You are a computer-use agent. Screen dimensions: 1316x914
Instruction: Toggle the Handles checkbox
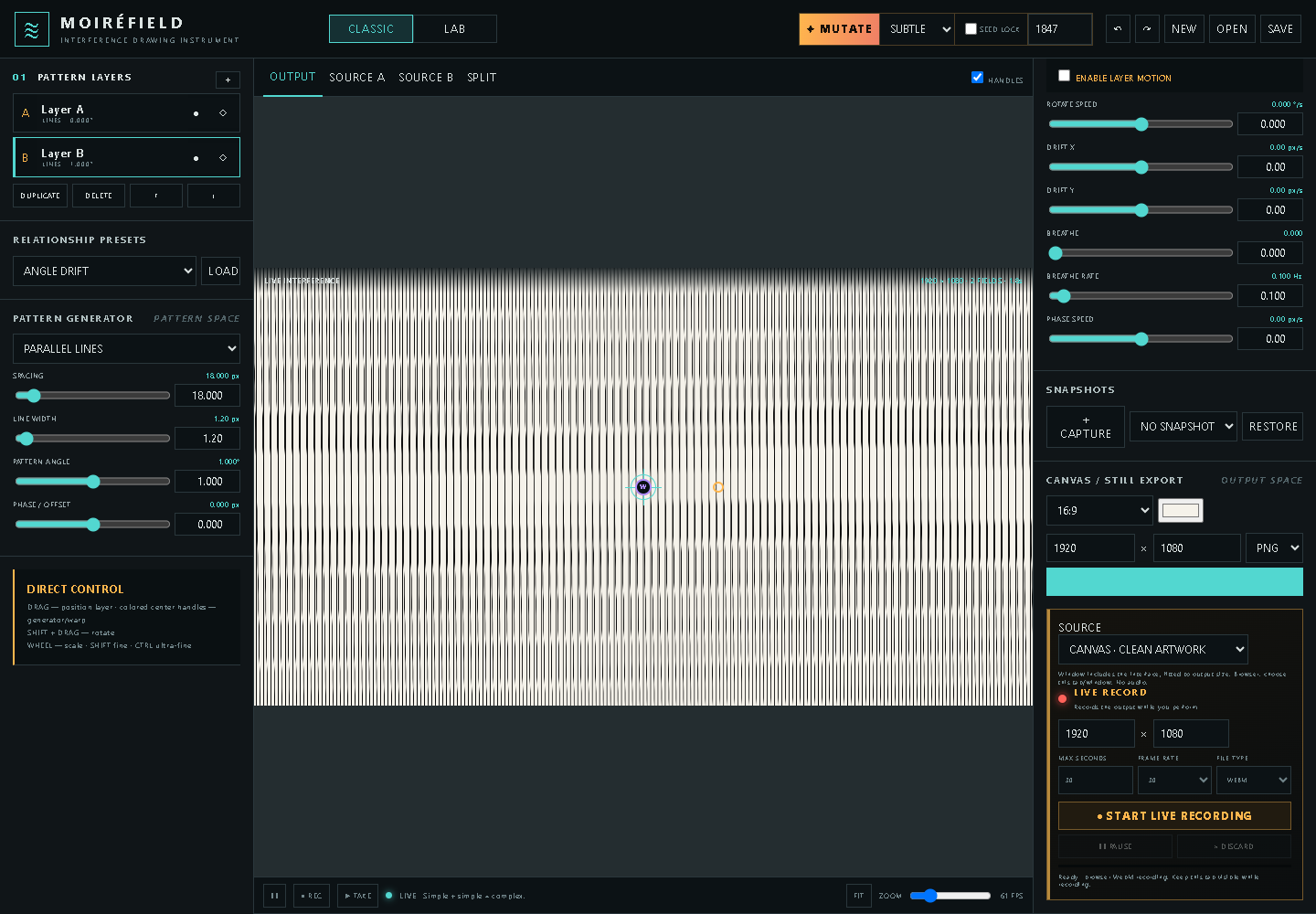point(977,78)
